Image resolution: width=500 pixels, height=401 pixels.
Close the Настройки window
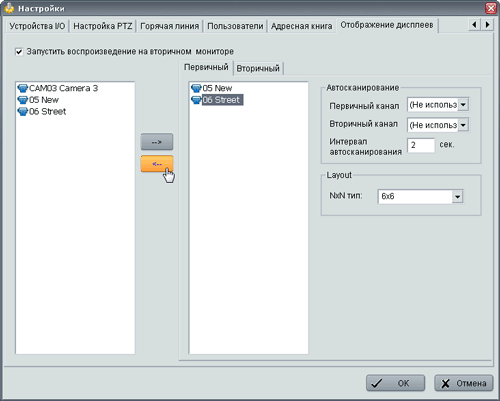pos(491,8)
